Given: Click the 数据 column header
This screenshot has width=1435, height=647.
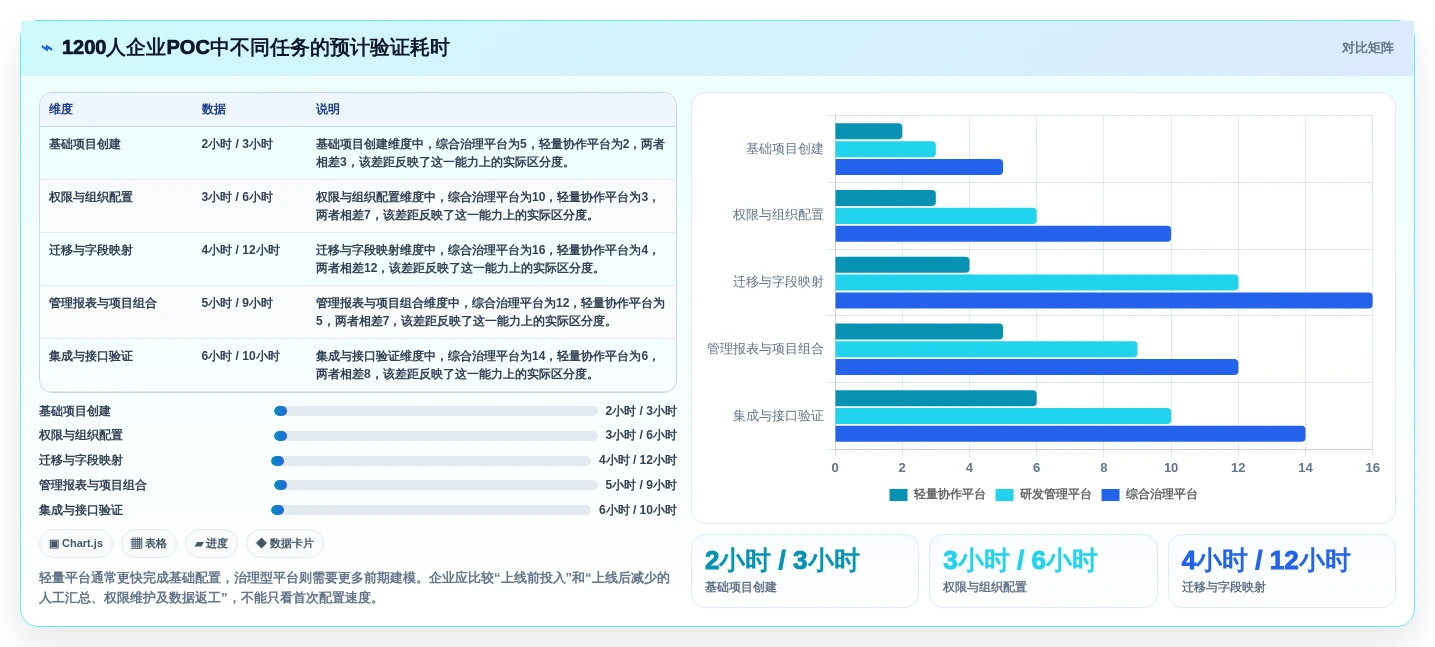Looking at the screenshot, I should click(213, 109).
